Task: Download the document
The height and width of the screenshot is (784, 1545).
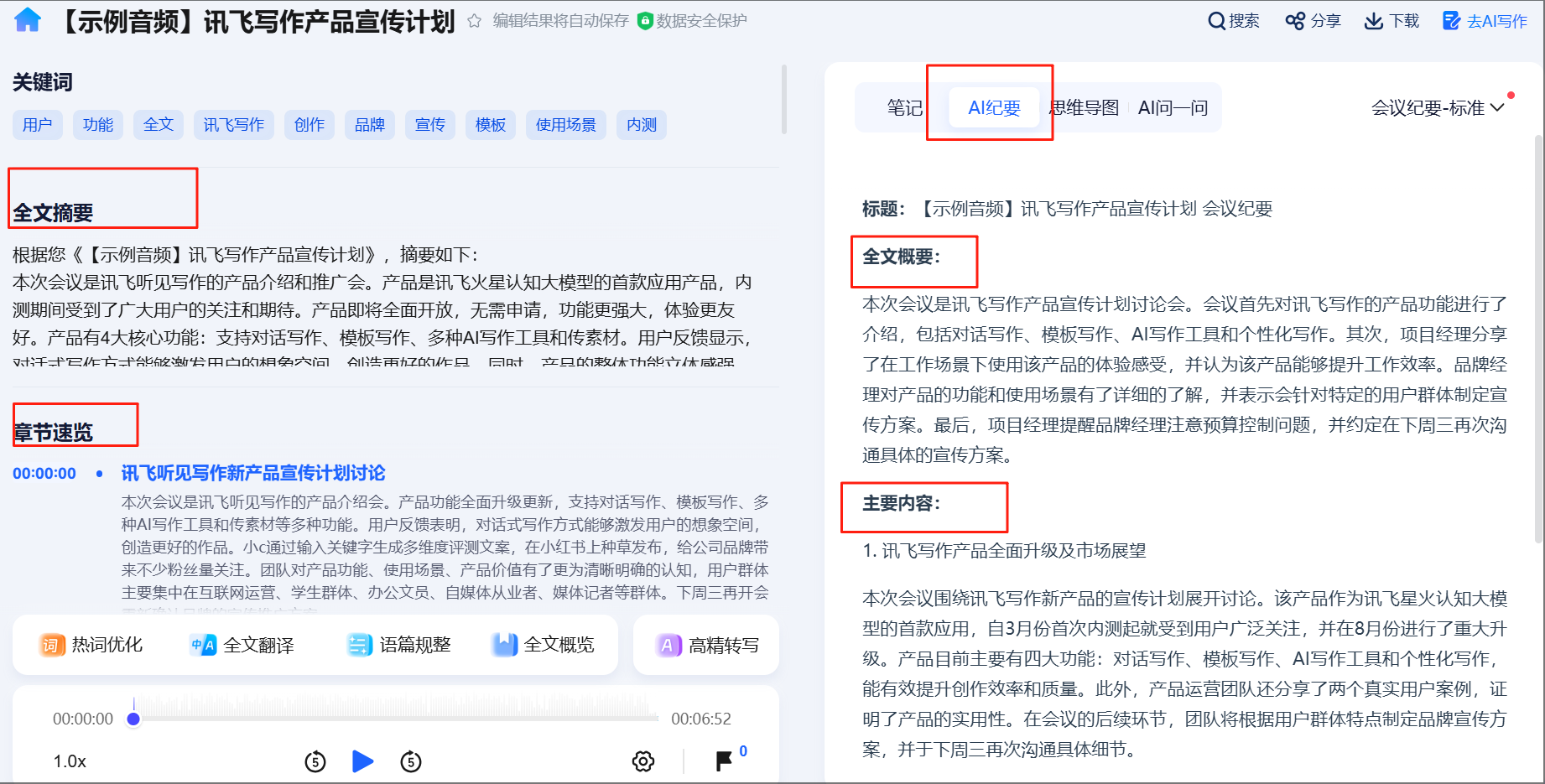Action: pos(1392,21)
